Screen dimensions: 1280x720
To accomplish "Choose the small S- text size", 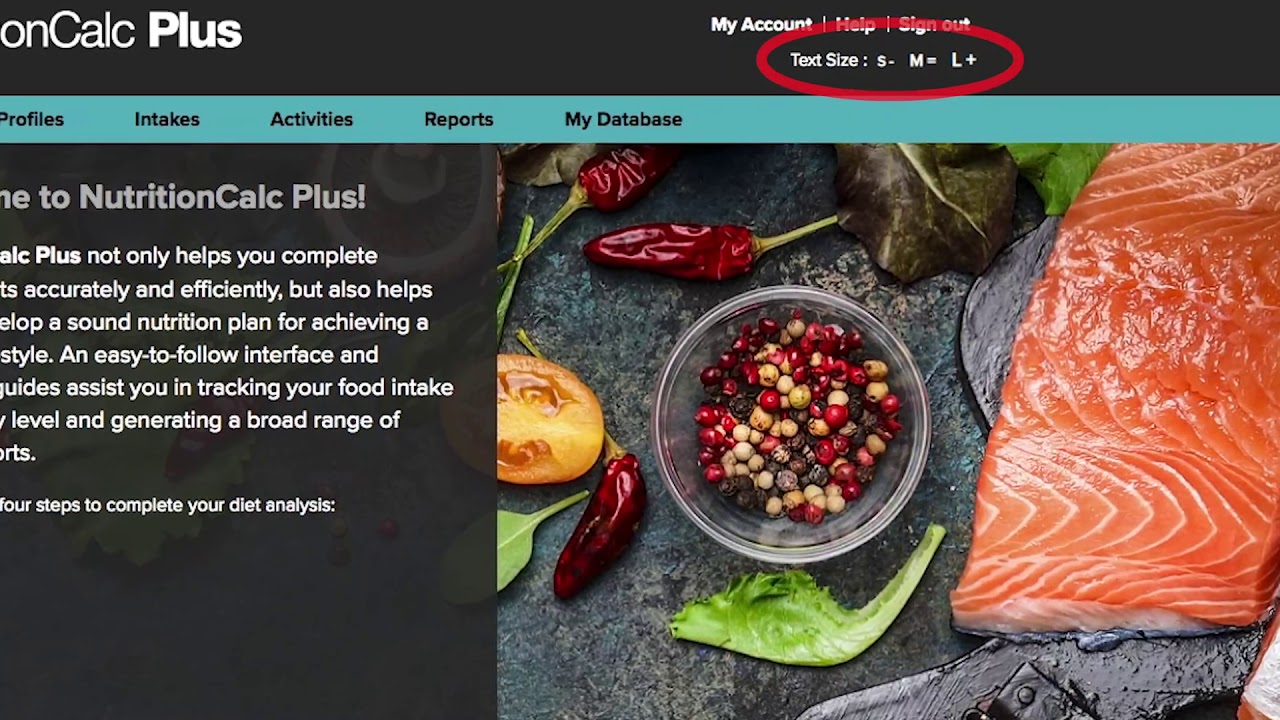I will [885, 60].
